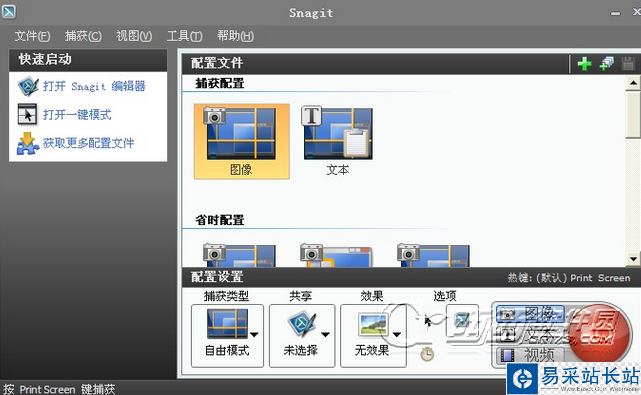Click the 捕获配置 section heading
The image size is (641, 395).
tap(220, 83)
